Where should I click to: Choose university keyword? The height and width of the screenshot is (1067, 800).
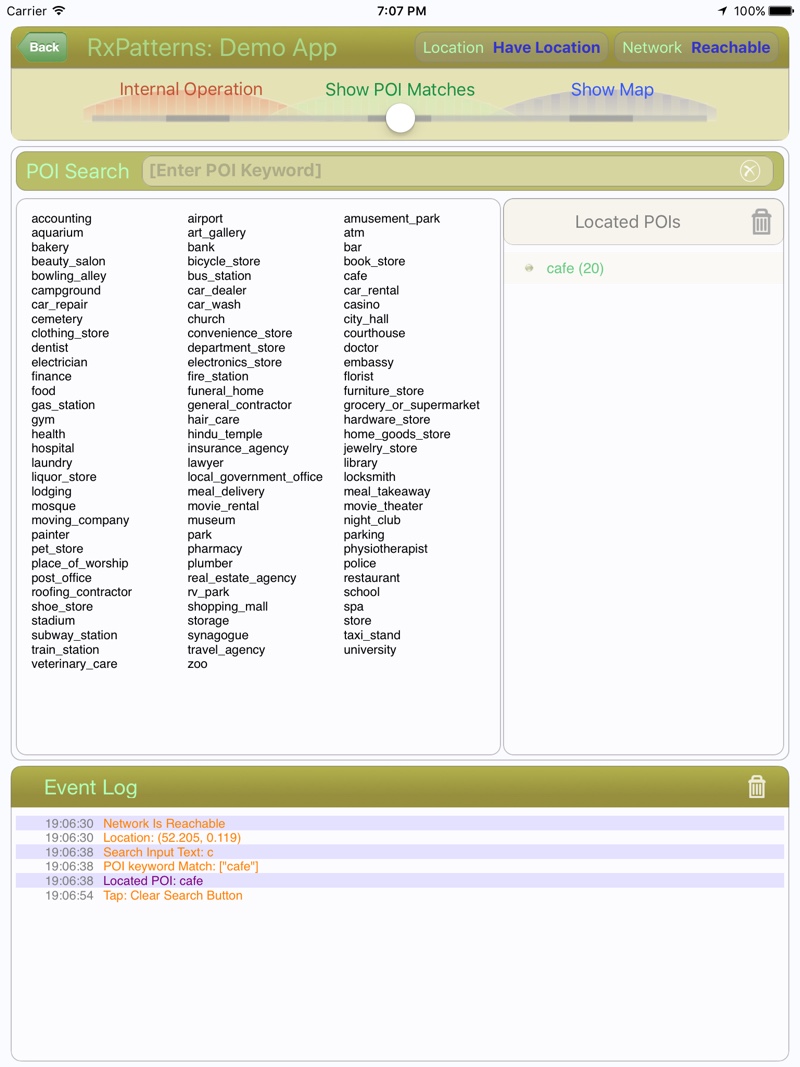coord(369,650)
